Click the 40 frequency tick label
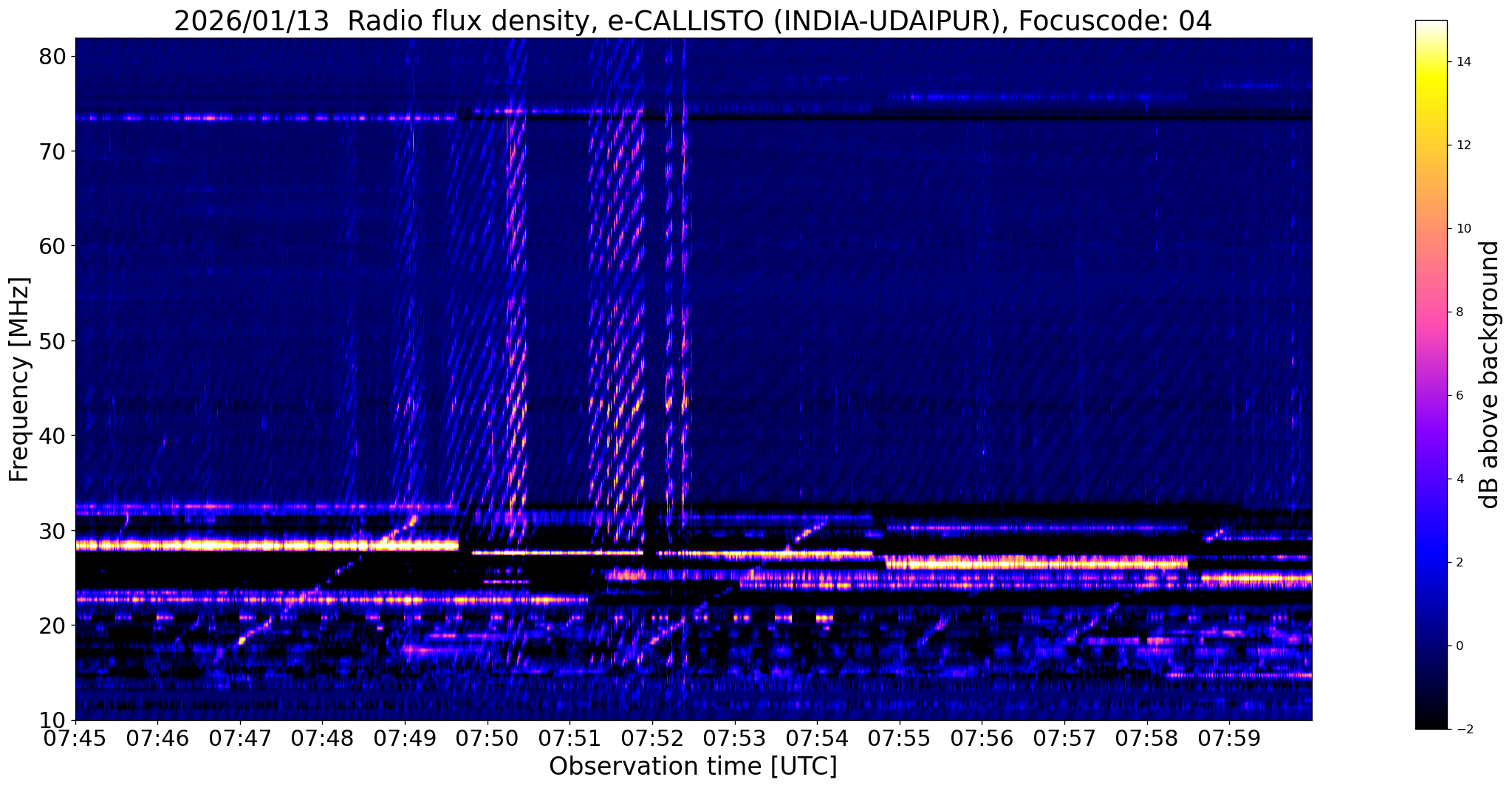1512x788 pixels. click(x=52, y=436)
